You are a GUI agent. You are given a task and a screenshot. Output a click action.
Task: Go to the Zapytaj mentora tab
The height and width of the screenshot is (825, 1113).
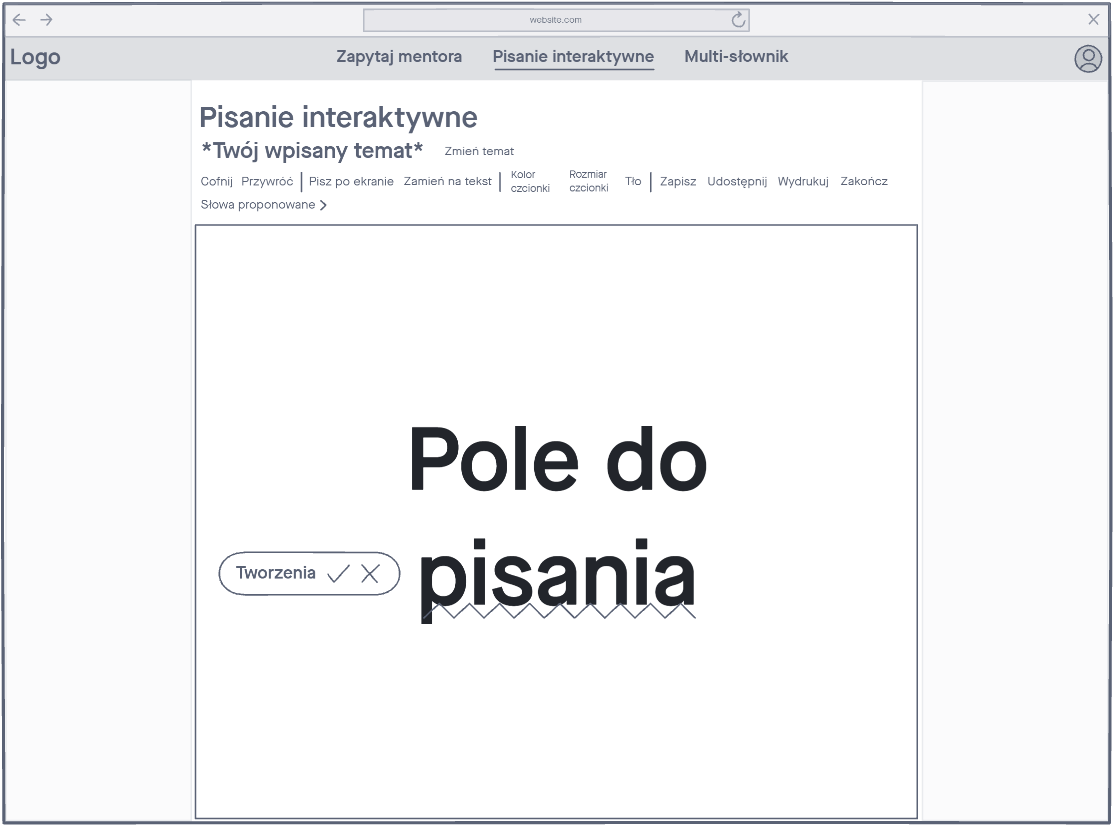[399, 57]
